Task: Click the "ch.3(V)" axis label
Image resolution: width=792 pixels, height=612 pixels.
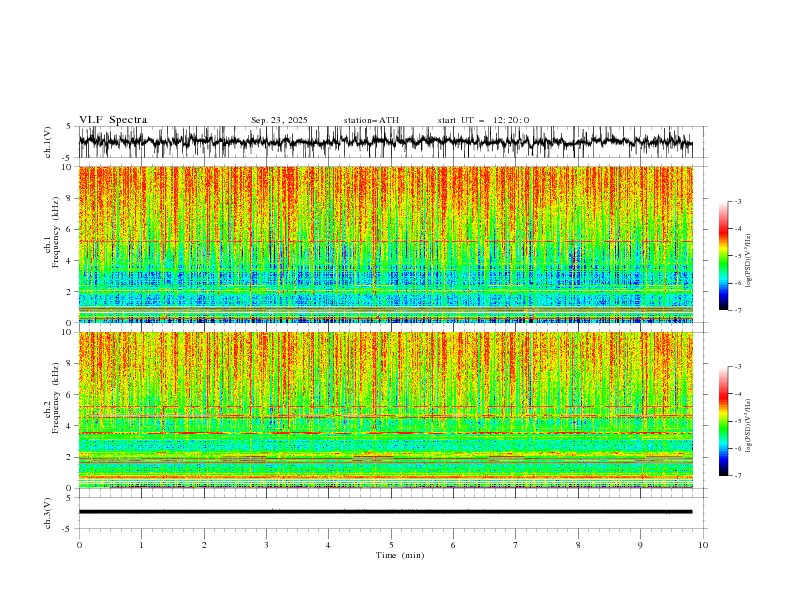Action: (48, 513)
